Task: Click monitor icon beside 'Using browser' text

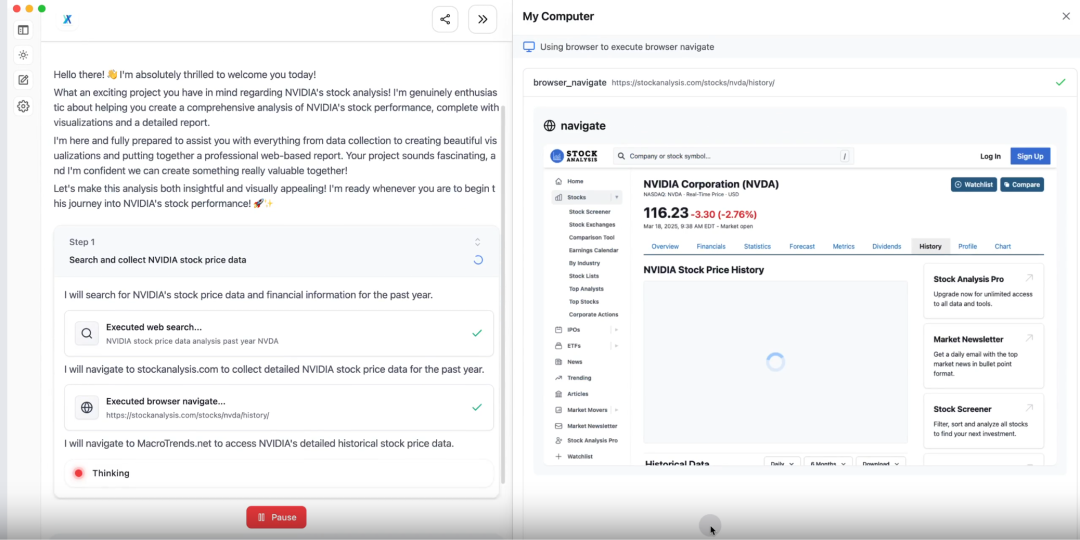Action: click(x=529, y=47)
